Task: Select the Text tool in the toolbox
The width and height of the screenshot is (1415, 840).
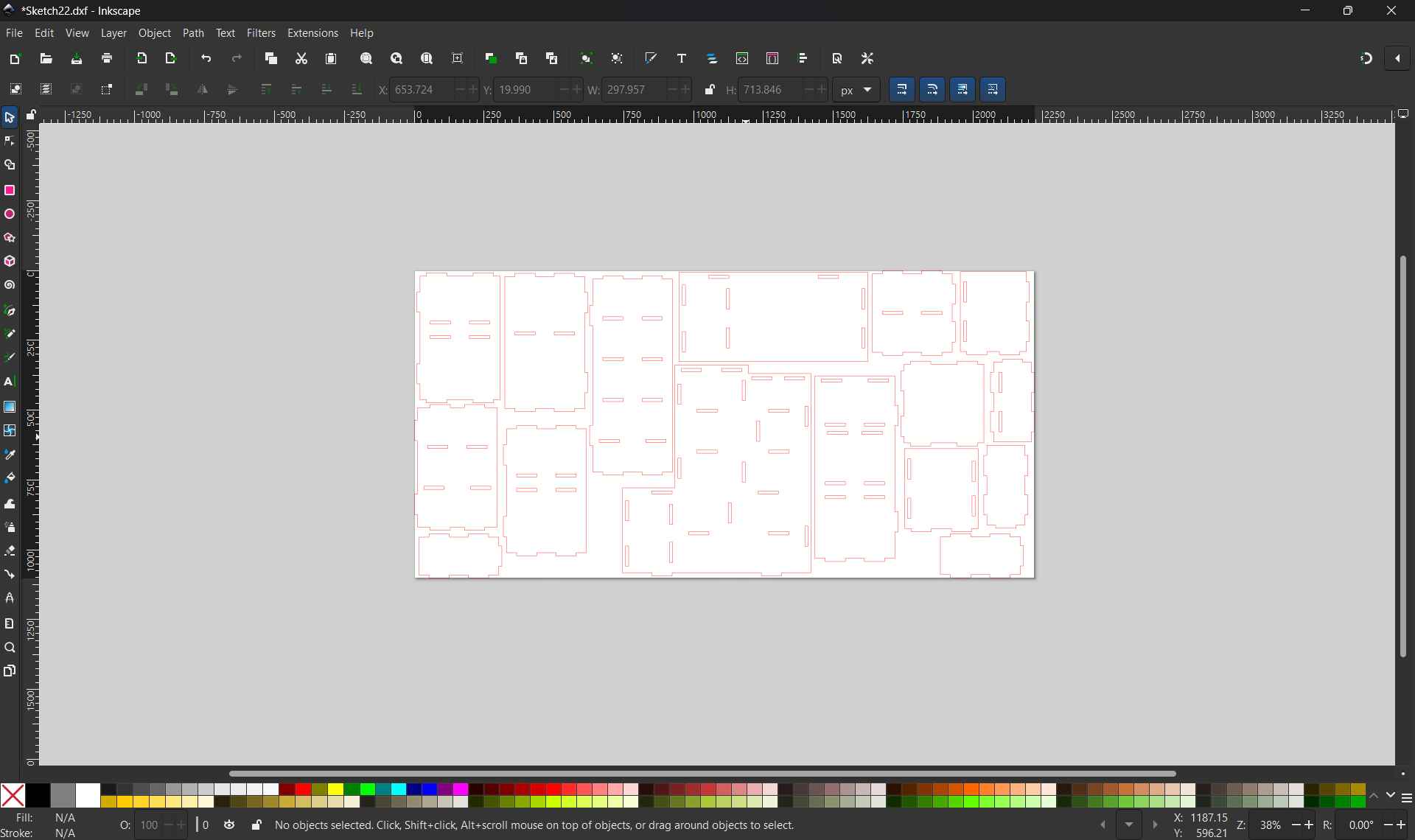Action: coord(10,382)
